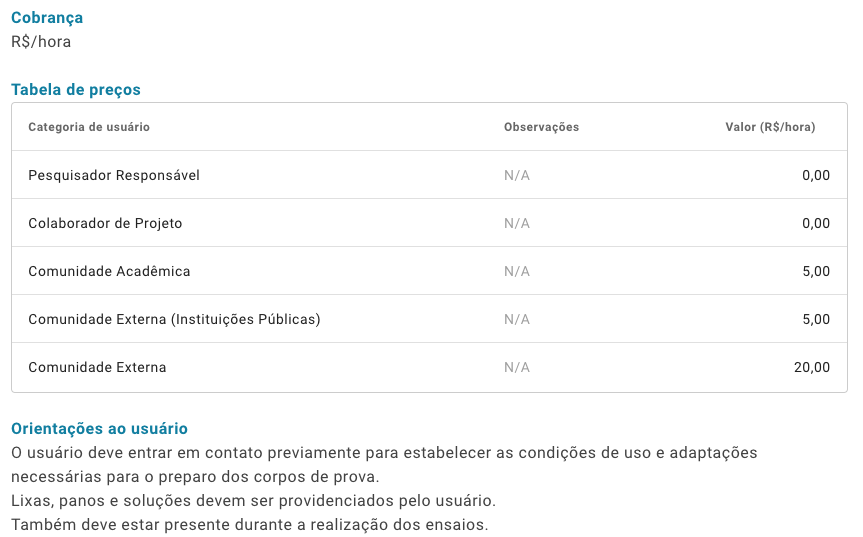The image size is (863, 537).
Task: Click the 5,00 value for Comunidade Acadêmica
Action: (816, 271)
